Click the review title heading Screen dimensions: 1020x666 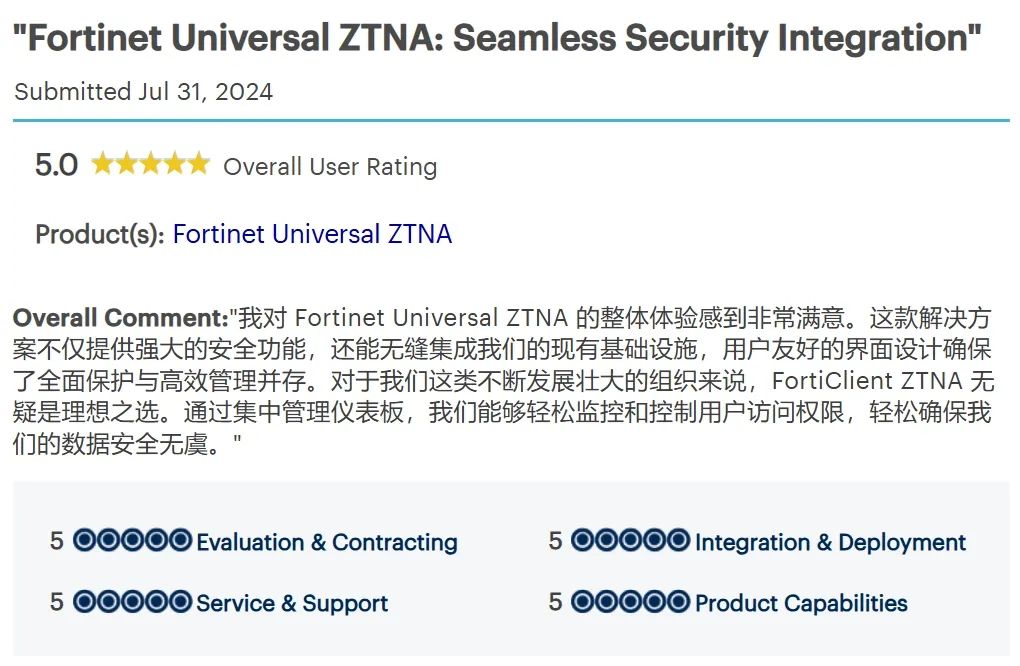click(497, 38)
